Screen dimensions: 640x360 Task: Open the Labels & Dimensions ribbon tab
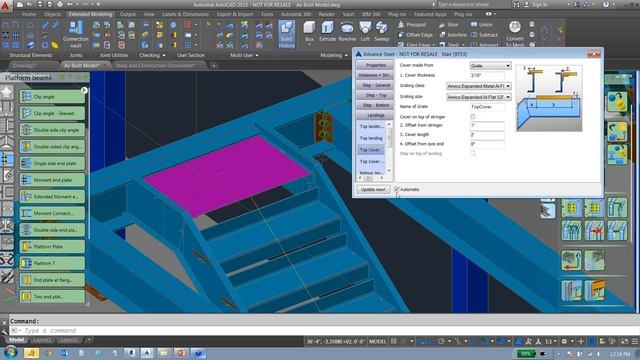pyautogui.click(x=185, y=14)
